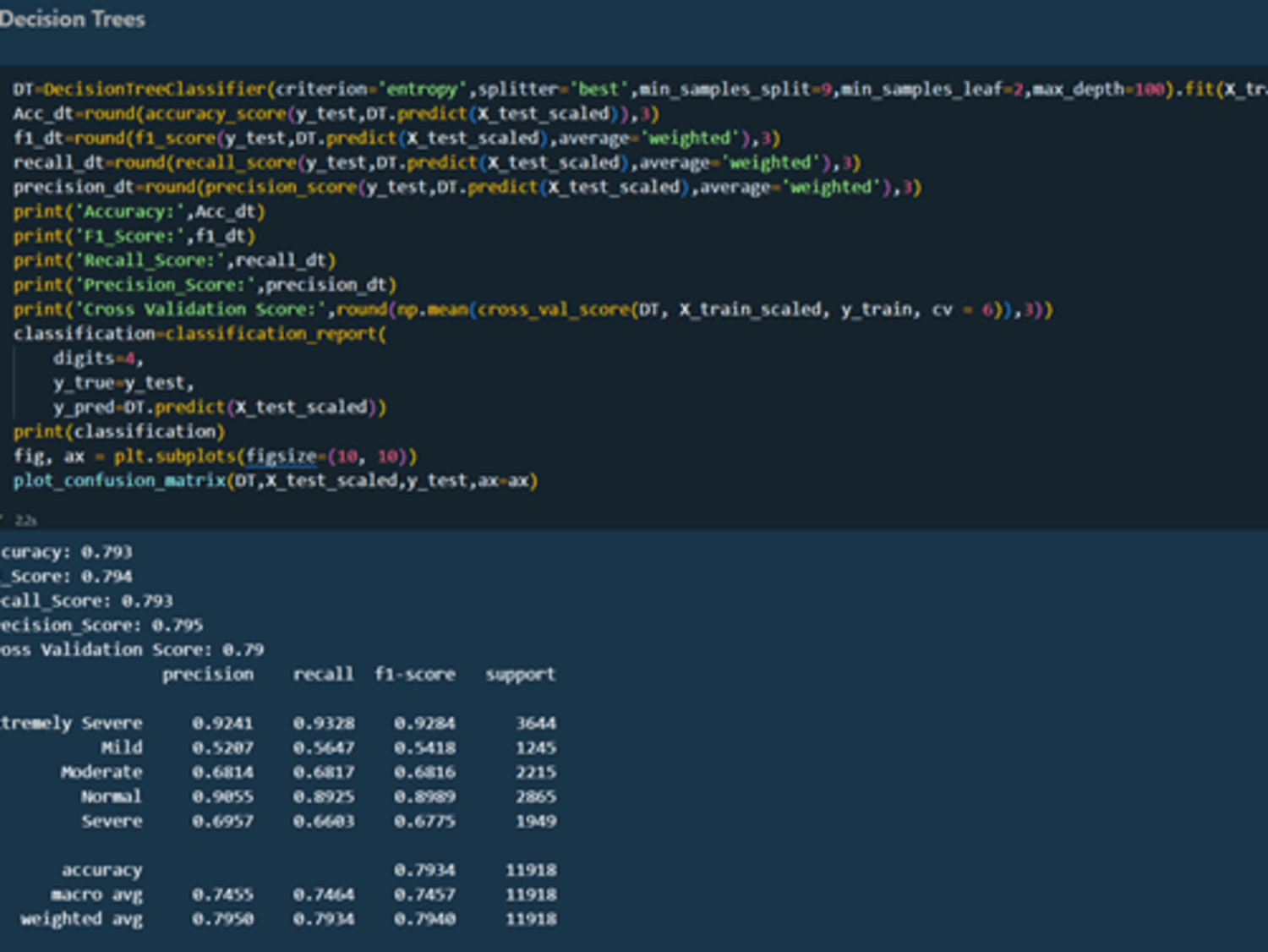Click the output 'curacy: 0.793' line

66,552
